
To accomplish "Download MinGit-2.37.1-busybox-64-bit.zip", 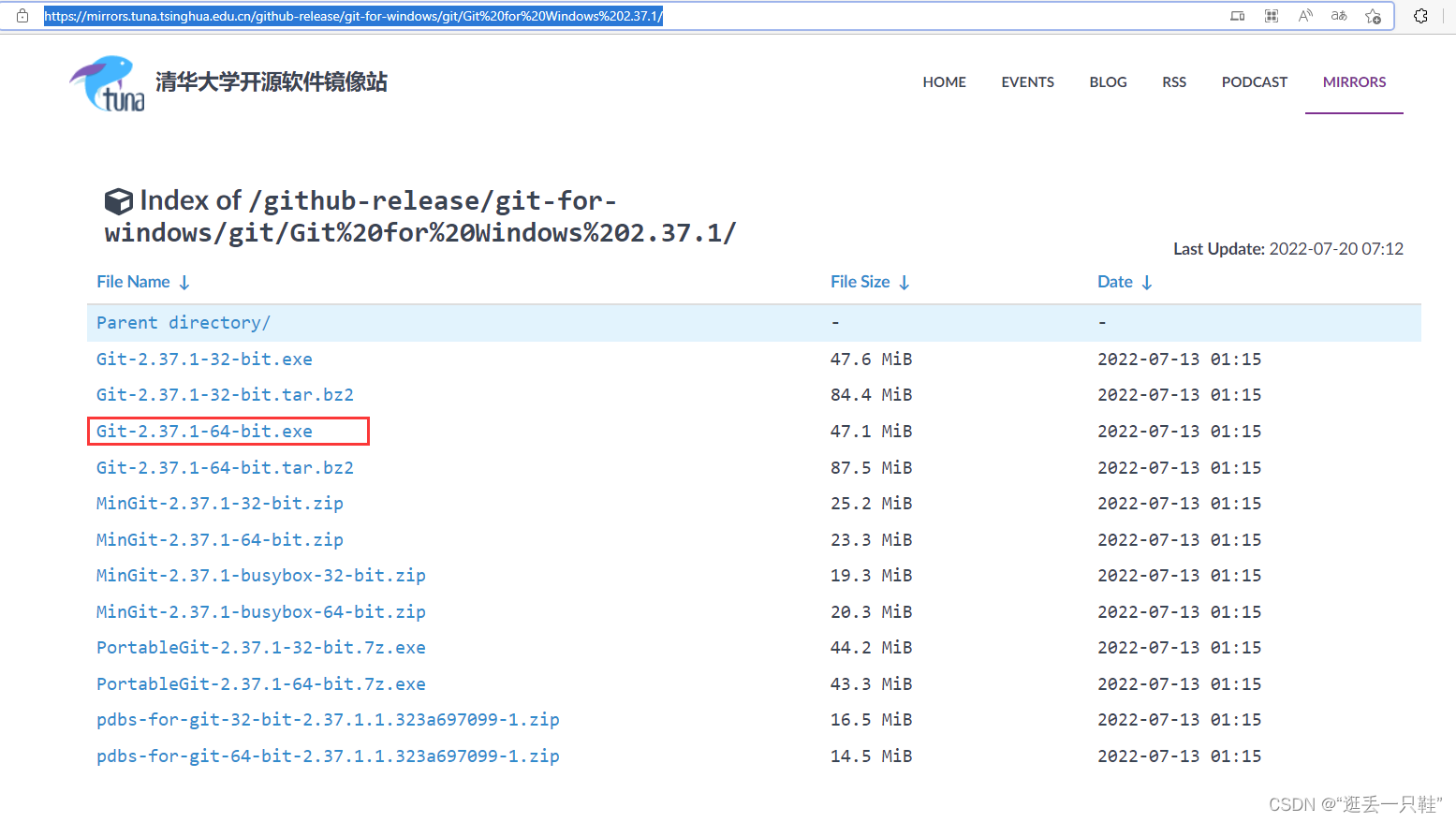I will click(x=261, y=612).
